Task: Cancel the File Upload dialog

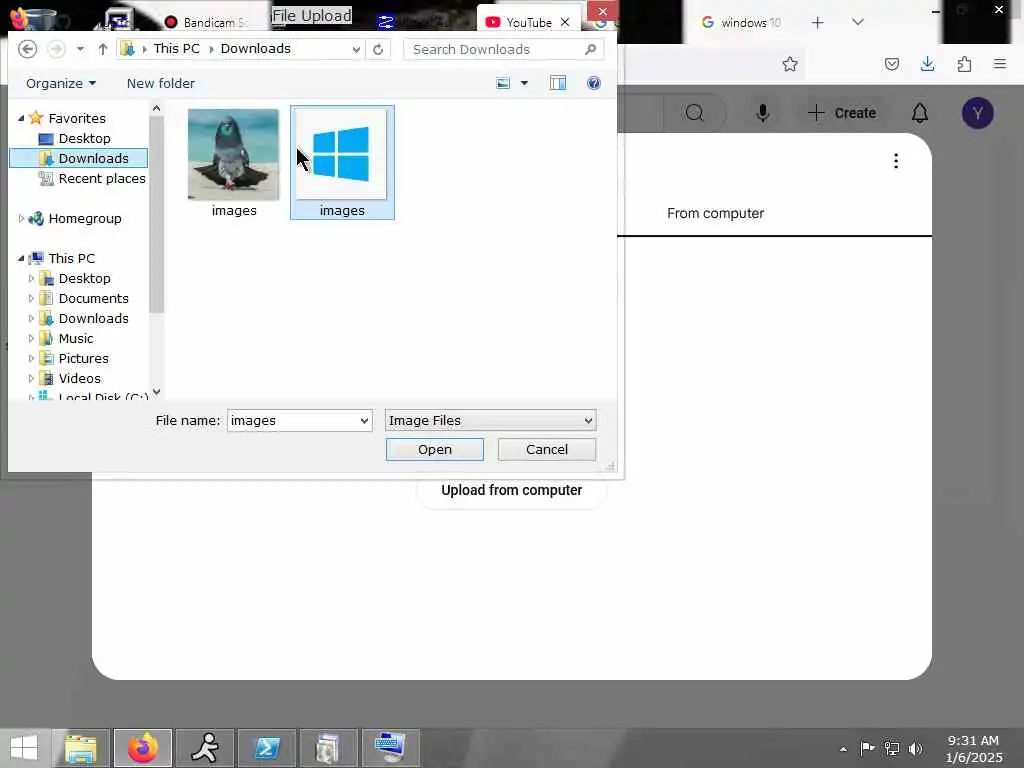Action: click(x=547, y=449)
